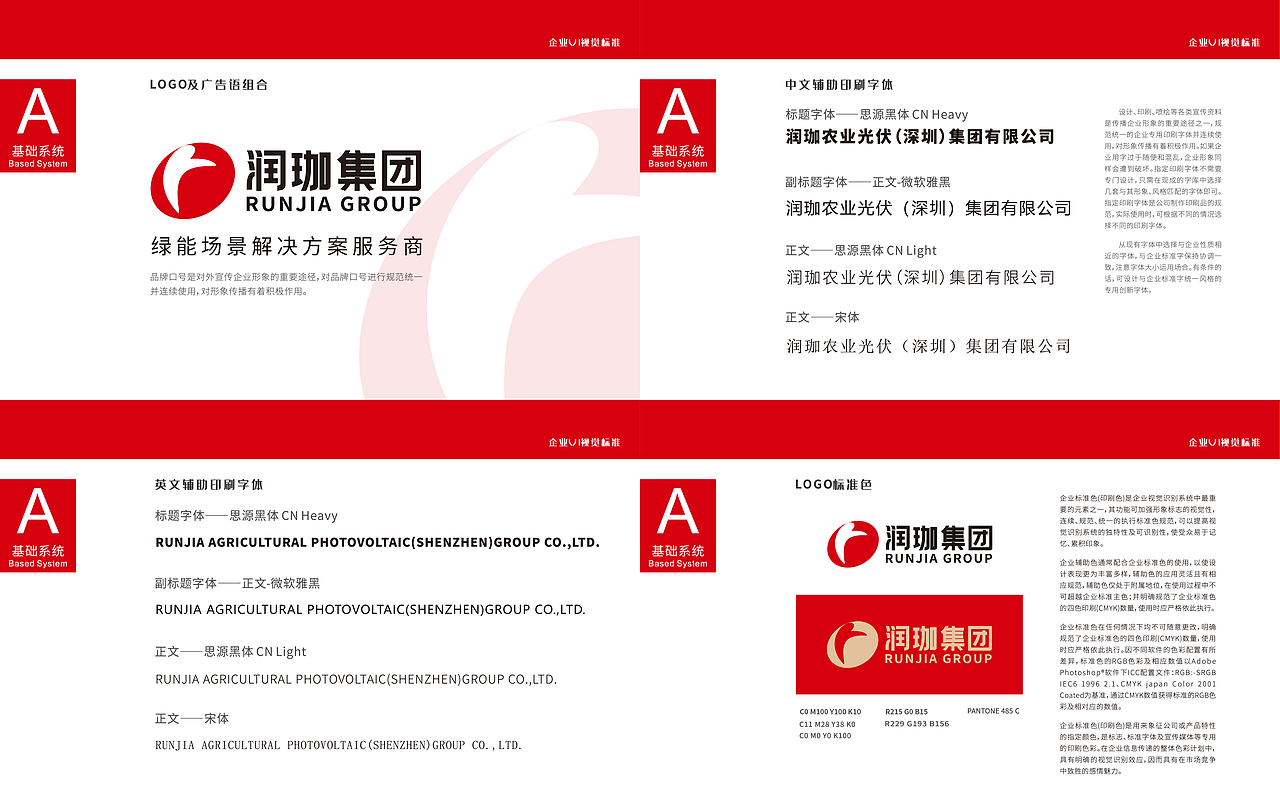Click 副标题字体——正文-微软雅黑 on English font page
Viewport: 1280px width, 800px height.
pyautogui.click(x=238, y=583)
